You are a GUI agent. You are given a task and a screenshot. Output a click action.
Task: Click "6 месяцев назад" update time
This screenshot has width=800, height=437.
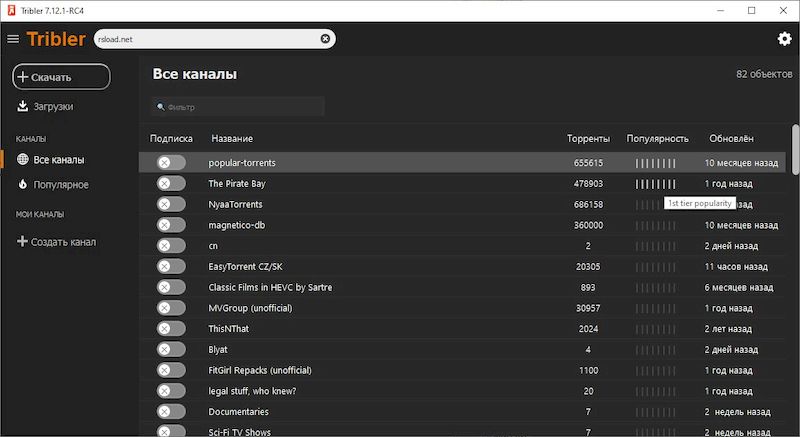pos(739,288)
